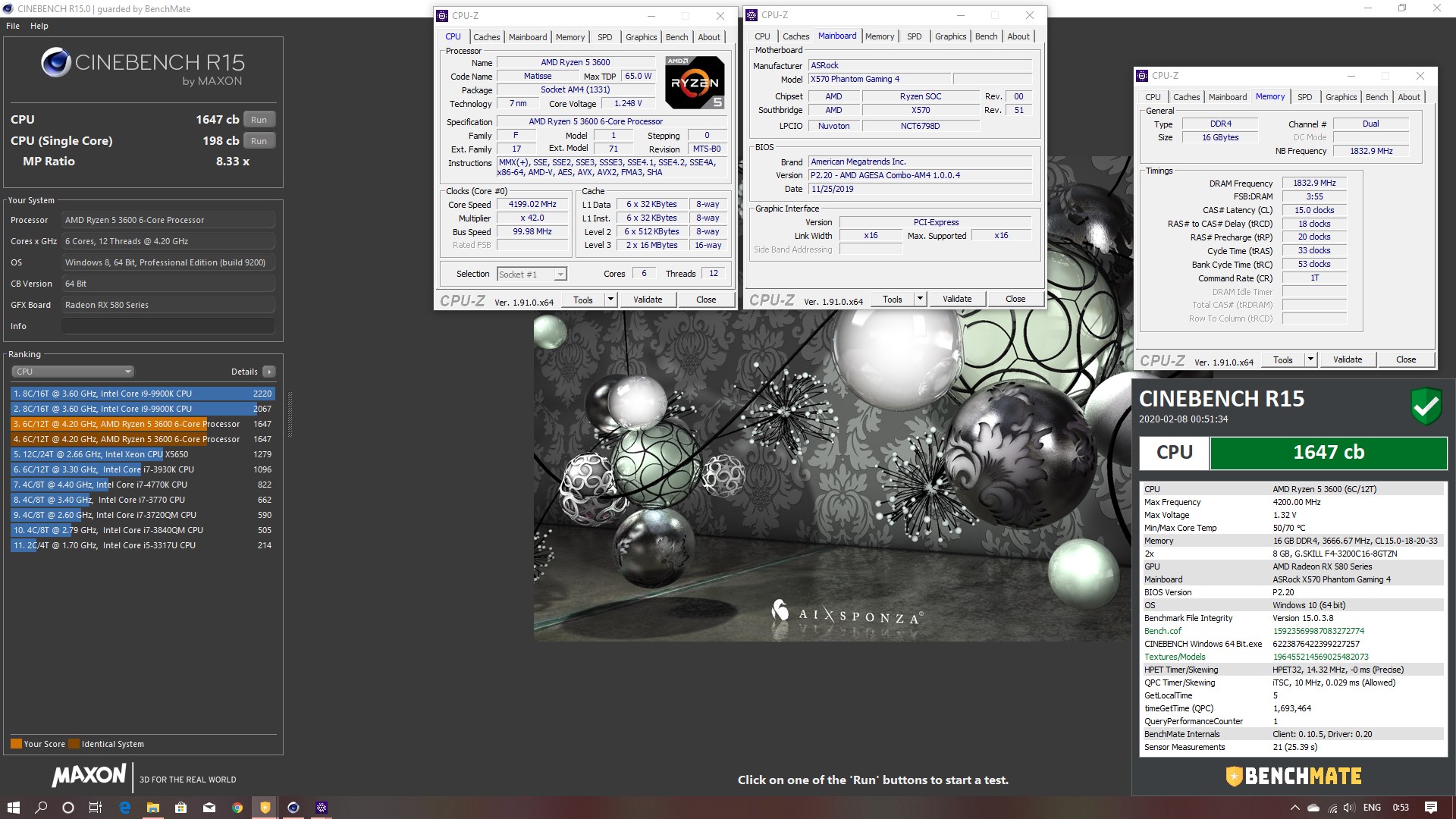Screen dimensions: 1456x819
Task: Select ranking row 11 Core i5-3317U
Action: click(x=143, y=545)
